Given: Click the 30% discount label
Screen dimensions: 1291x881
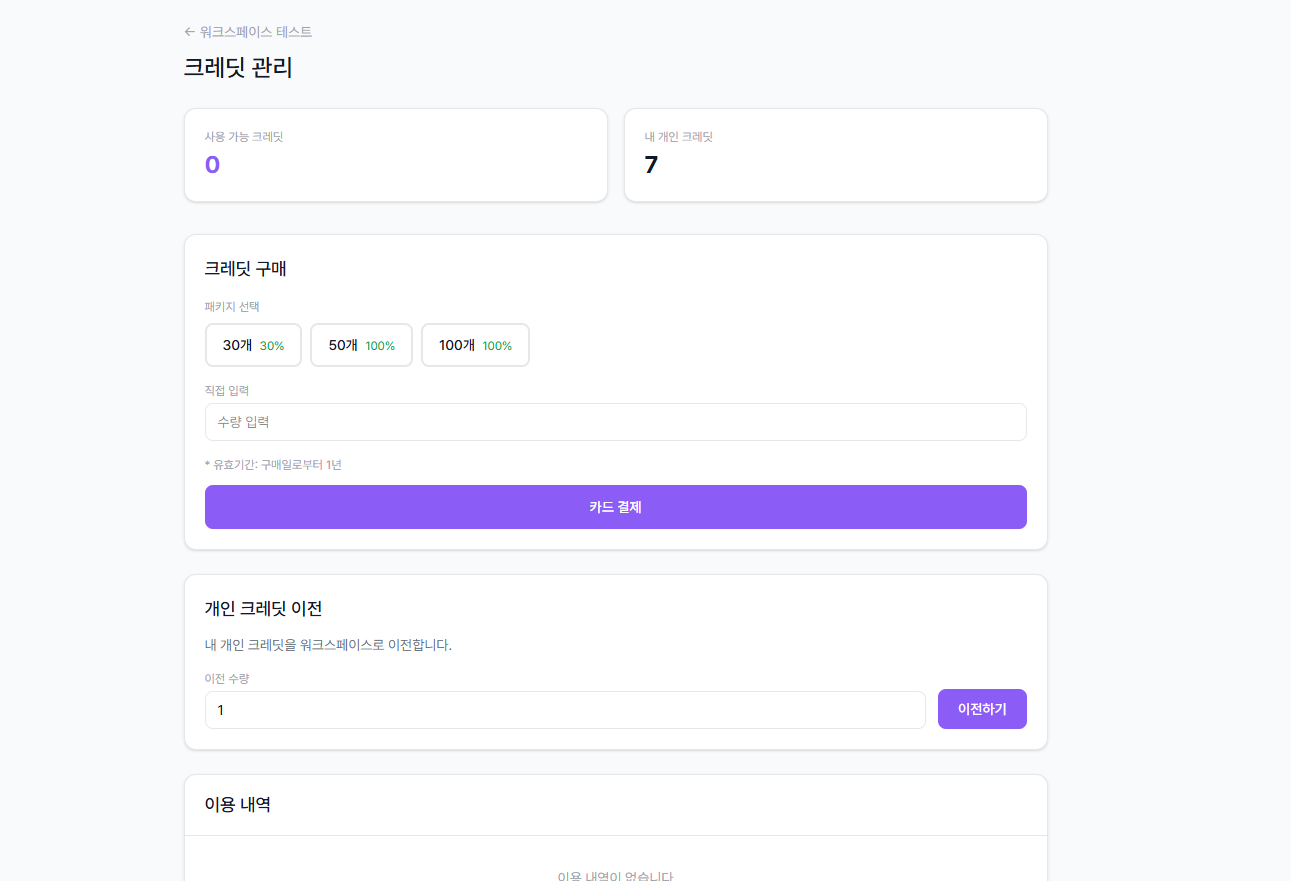Looking at the screenshot, I should [270, 344].
